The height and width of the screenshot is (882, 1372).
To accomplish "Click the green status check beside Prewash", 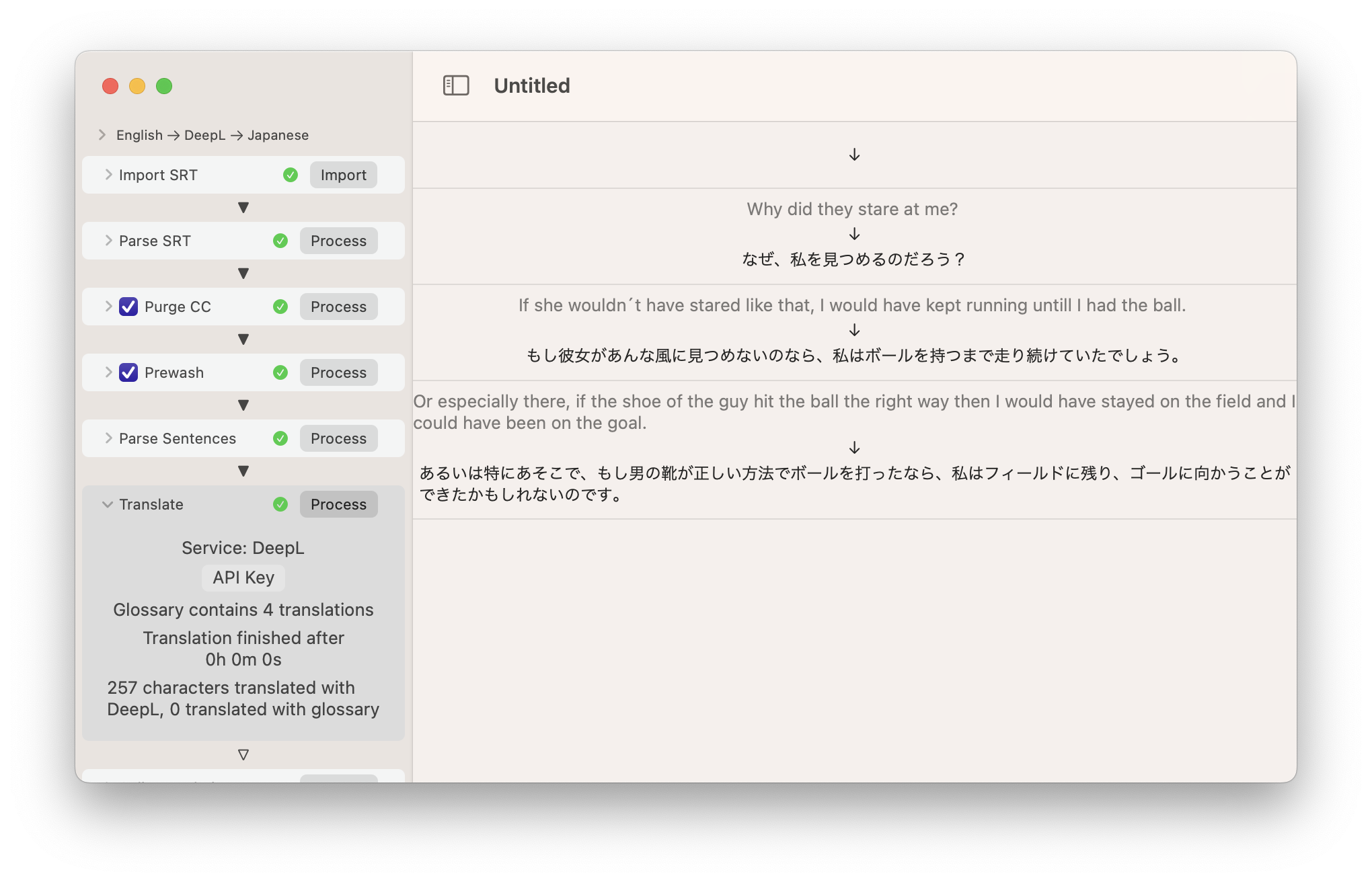I will coord(280,372).
